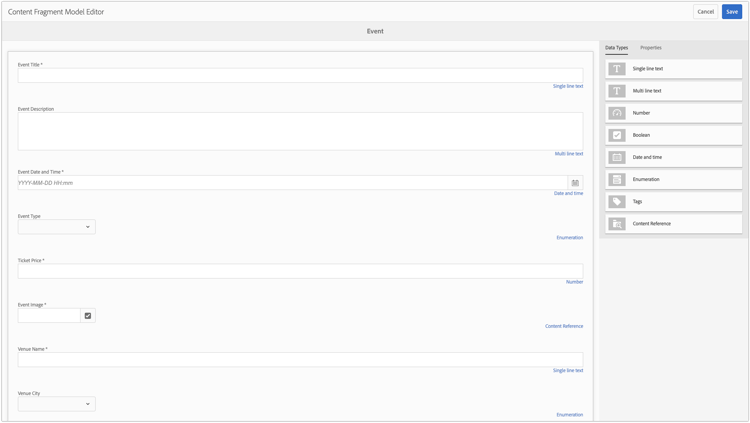Select the Single line text data type icon
750x423 pixels.
(x=617, y=69)
